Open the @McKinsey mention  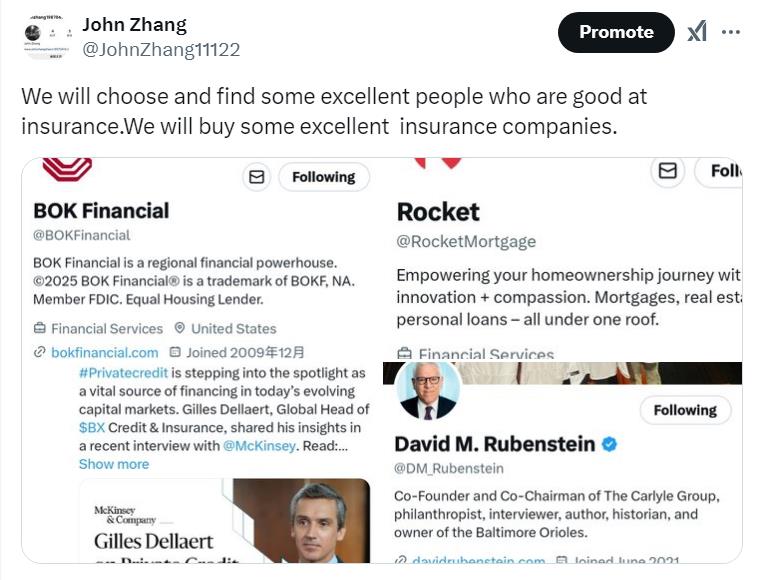[x=258, y=445]
